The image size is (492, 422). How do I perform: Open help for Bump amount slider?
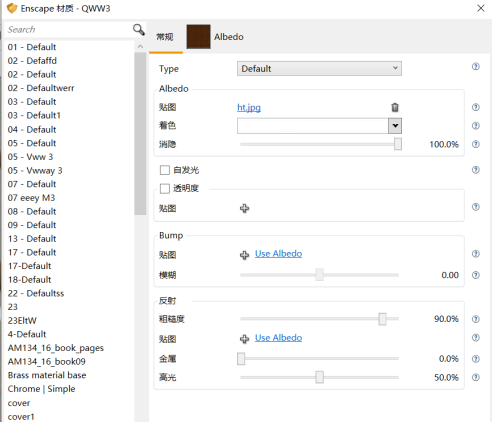point(476,275)
